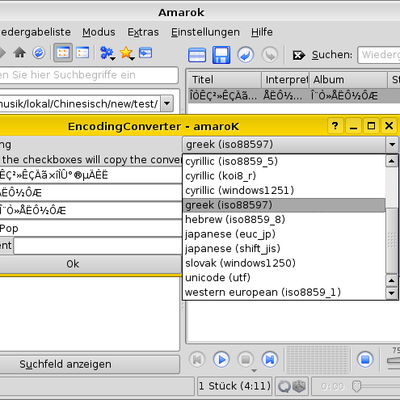
Task: Expand the folder path combo box arrow
Action: (167, 104)
